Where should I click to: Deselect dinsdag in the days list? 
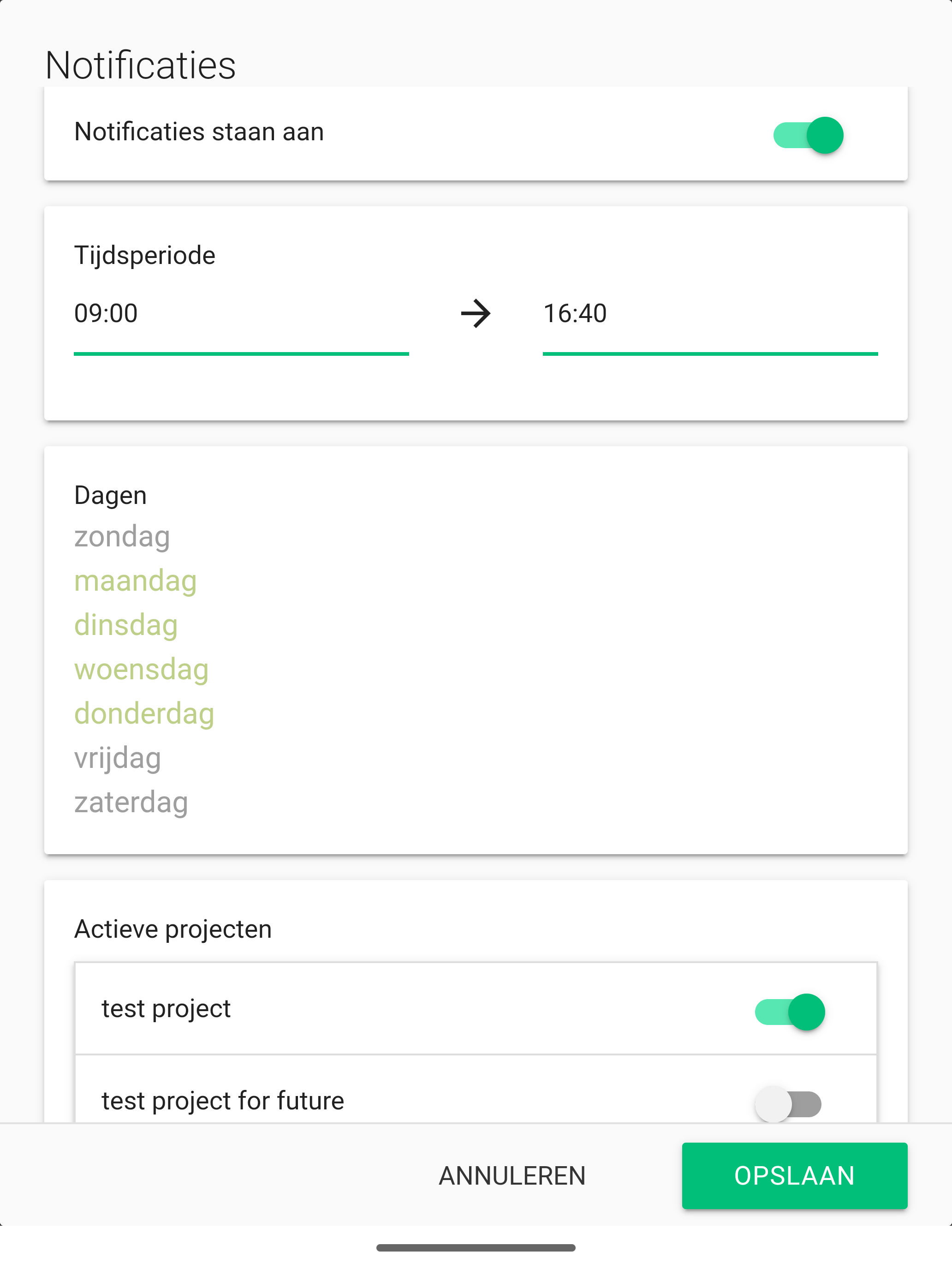pyautogui.click(x=125, y=625)
